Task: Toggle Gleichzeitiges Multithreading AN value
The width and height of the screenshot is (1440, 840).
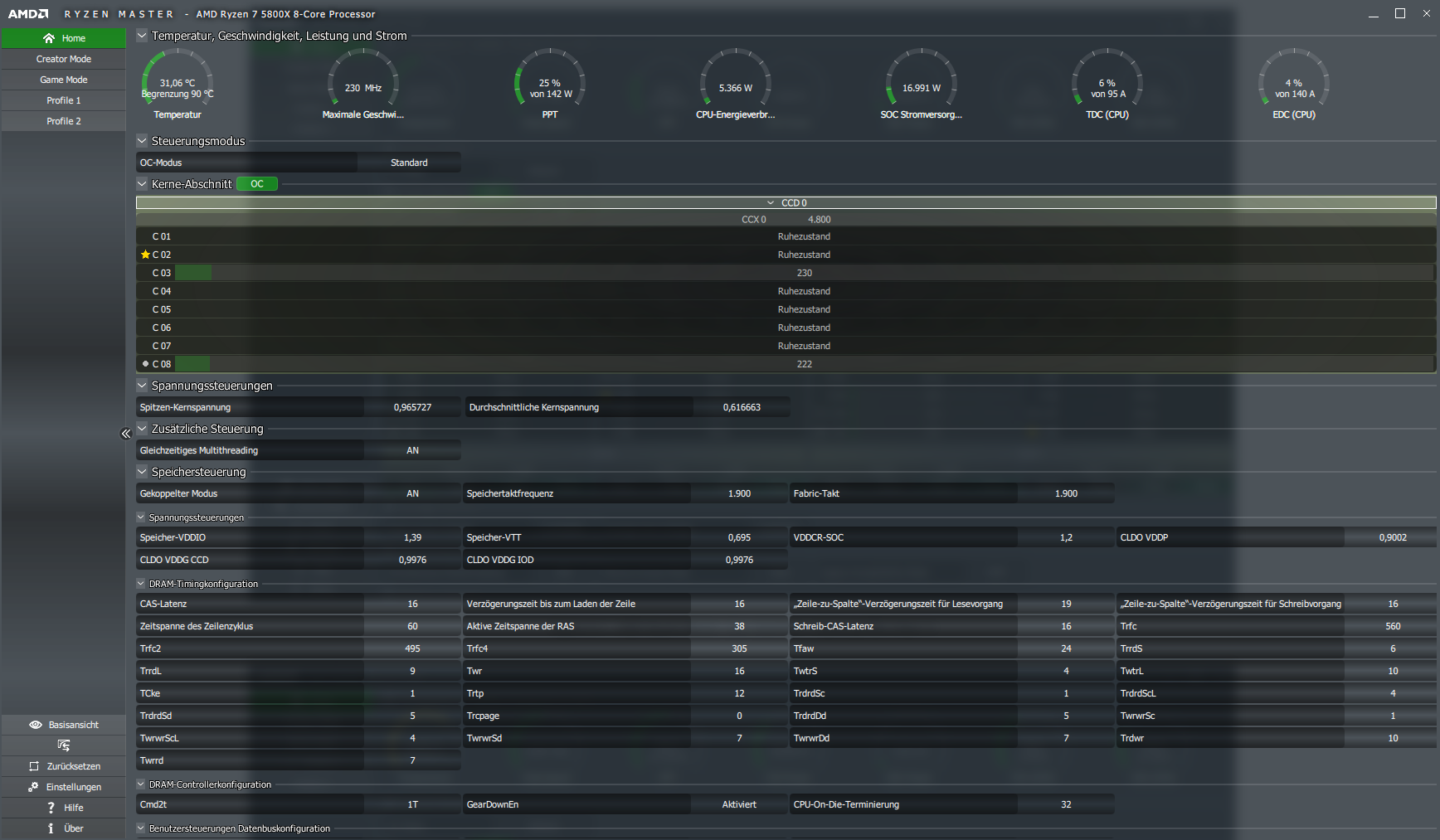Action: point(412,450)
